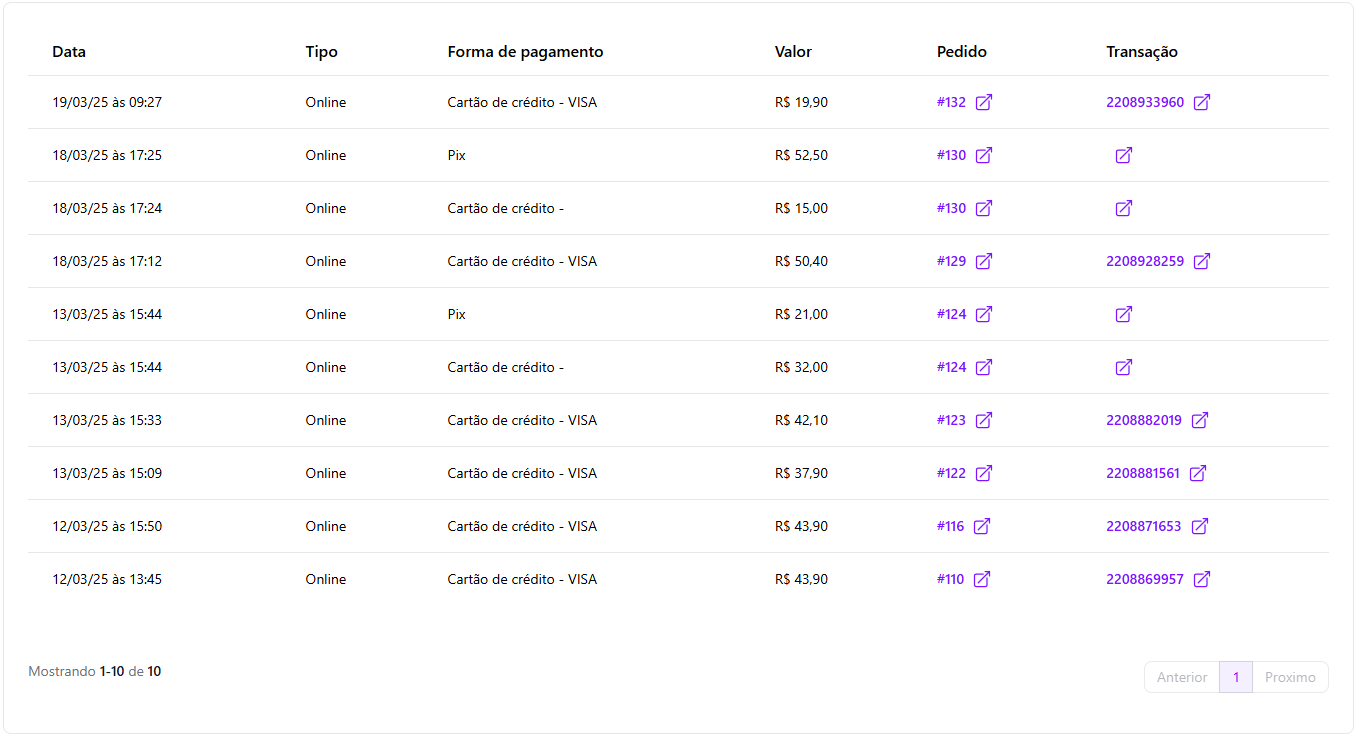Click the Valor column header
This screenshot has height=736, width=1356.
click(793, 52)
